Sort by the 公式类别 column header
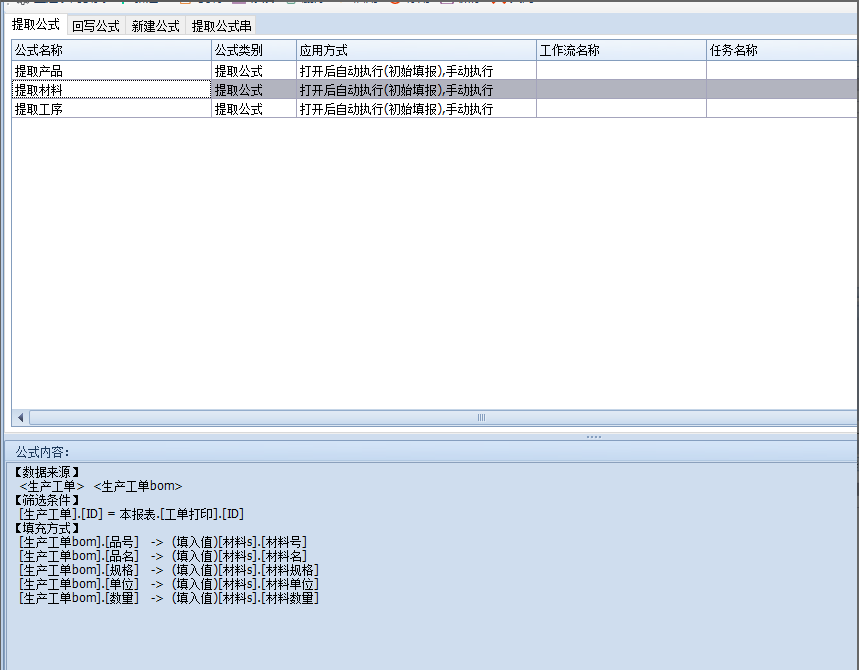This screenshot has width=859, height=670. pyautogui.click(x=253, y=50)
